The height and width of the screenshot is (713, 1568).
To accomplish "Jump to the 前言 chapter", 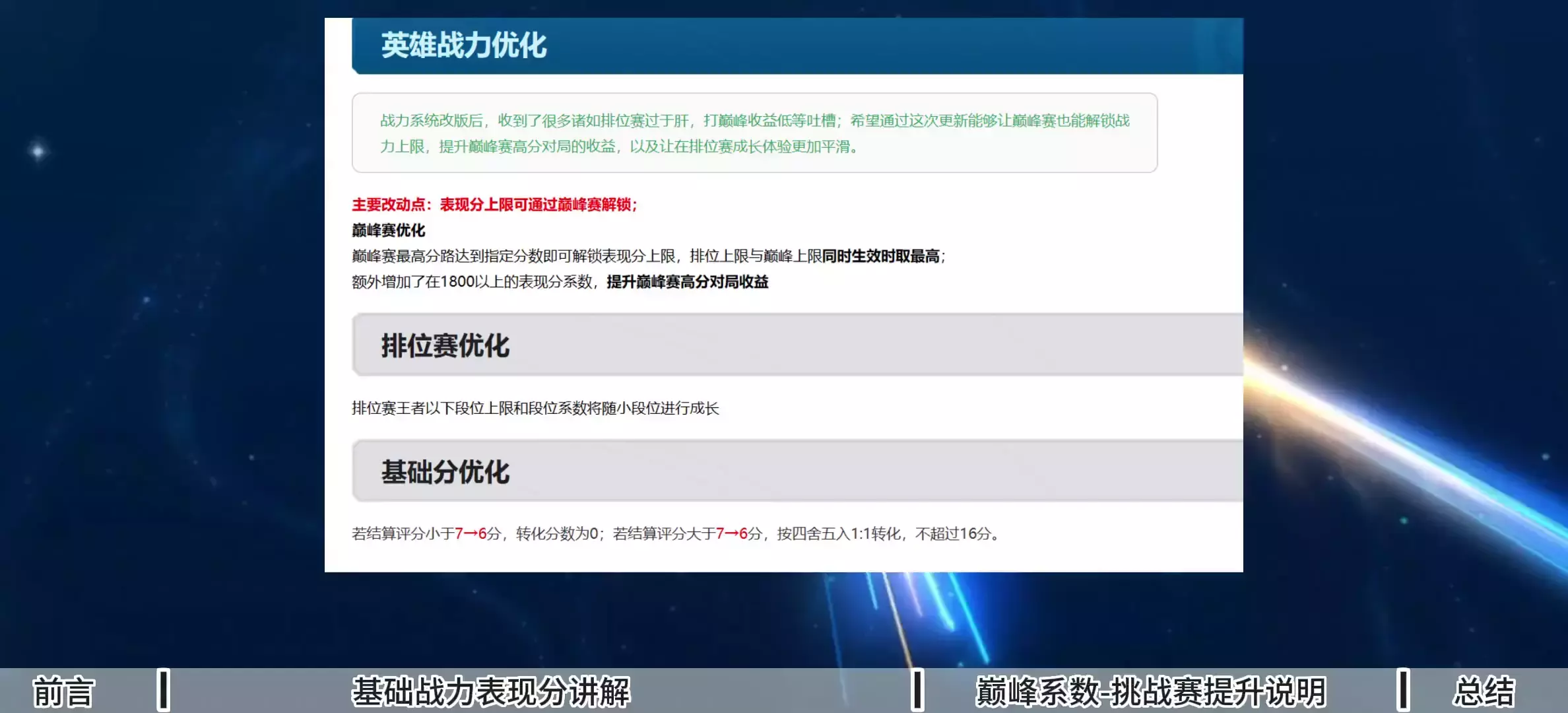I will point(63,692).
